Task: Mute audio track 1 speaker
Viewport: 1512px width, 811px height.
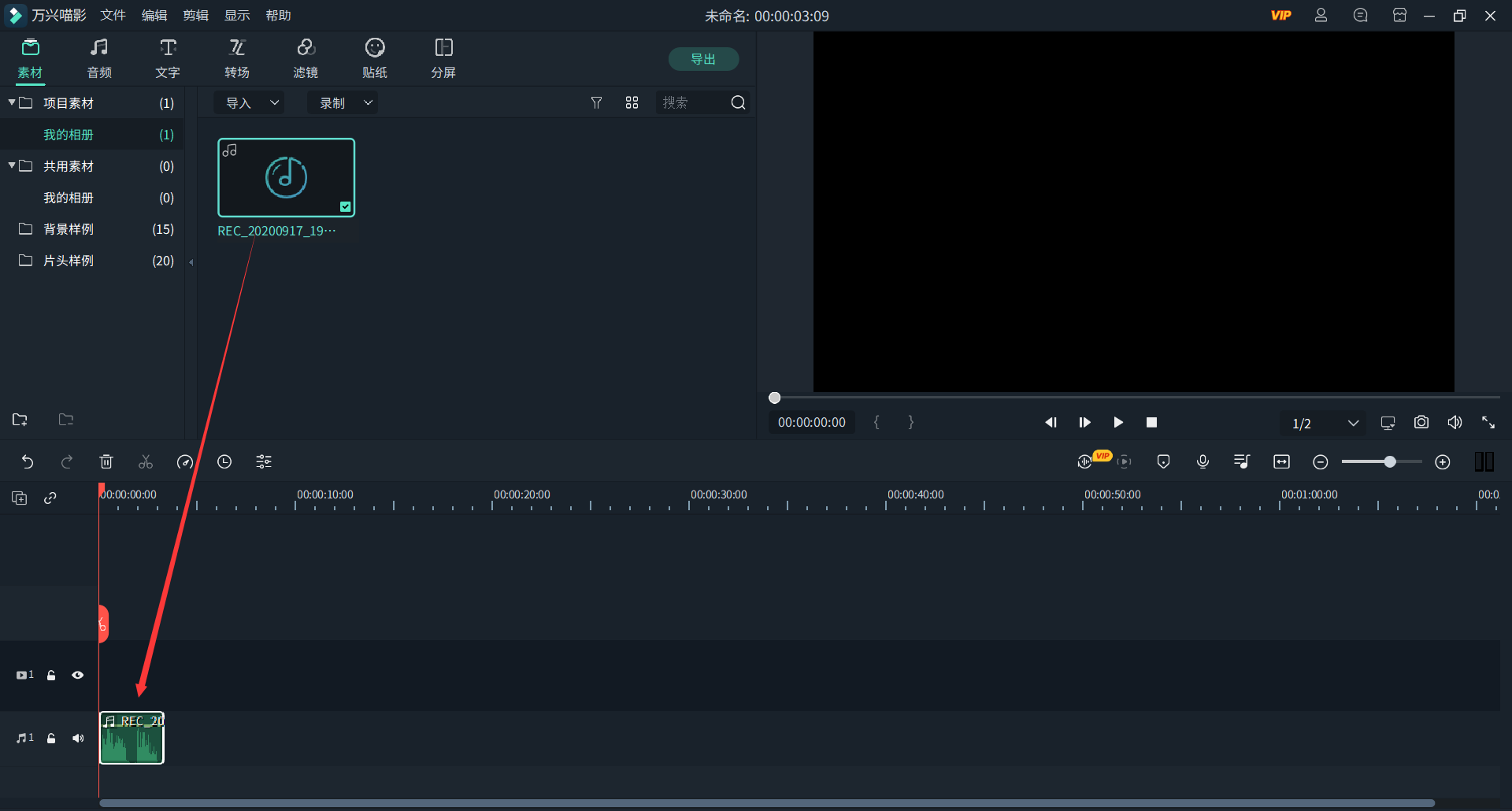Action: coord(78,739)
